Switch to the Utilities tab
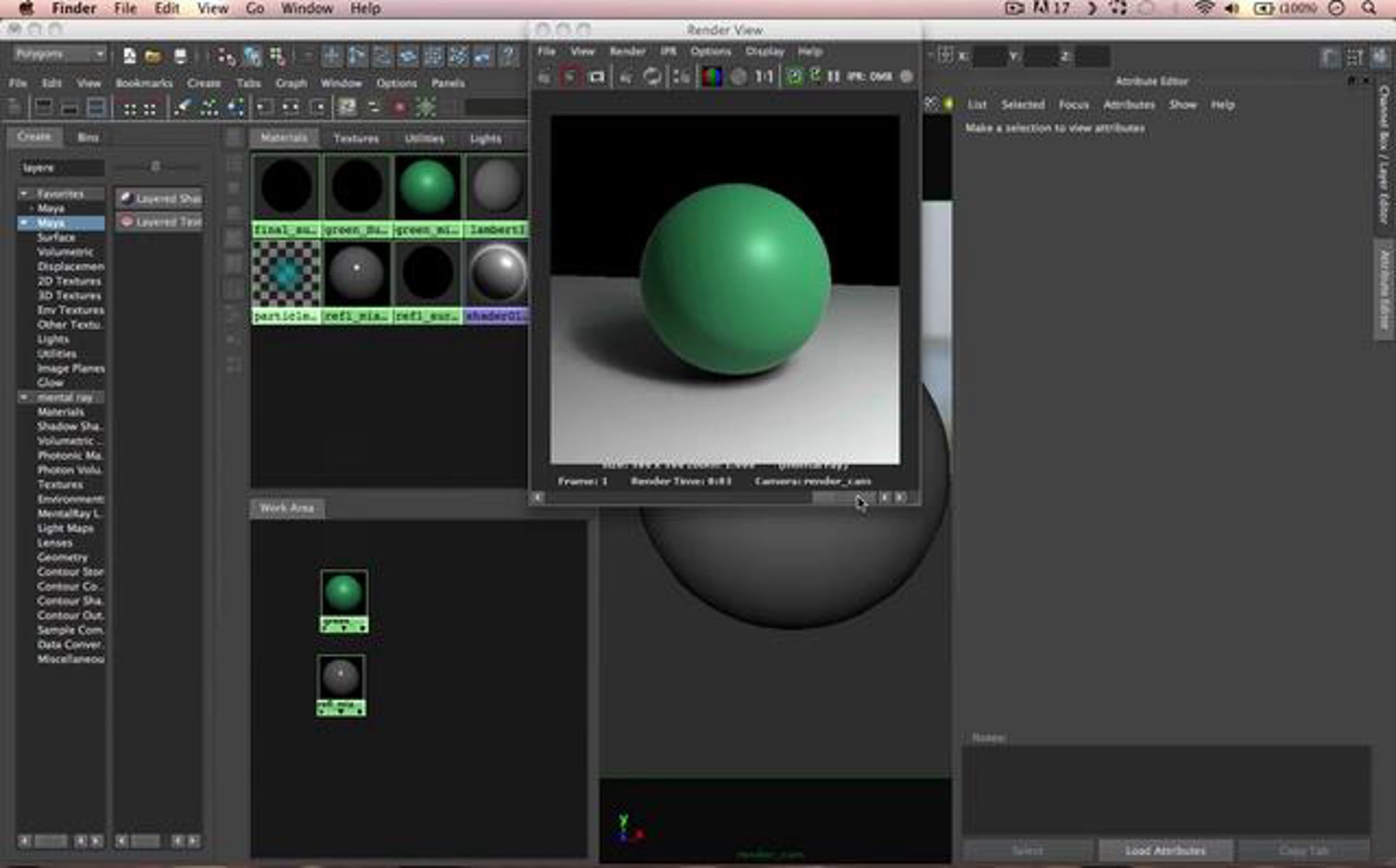This screenshot has height=868, width=1396. [x=425, y=138]
